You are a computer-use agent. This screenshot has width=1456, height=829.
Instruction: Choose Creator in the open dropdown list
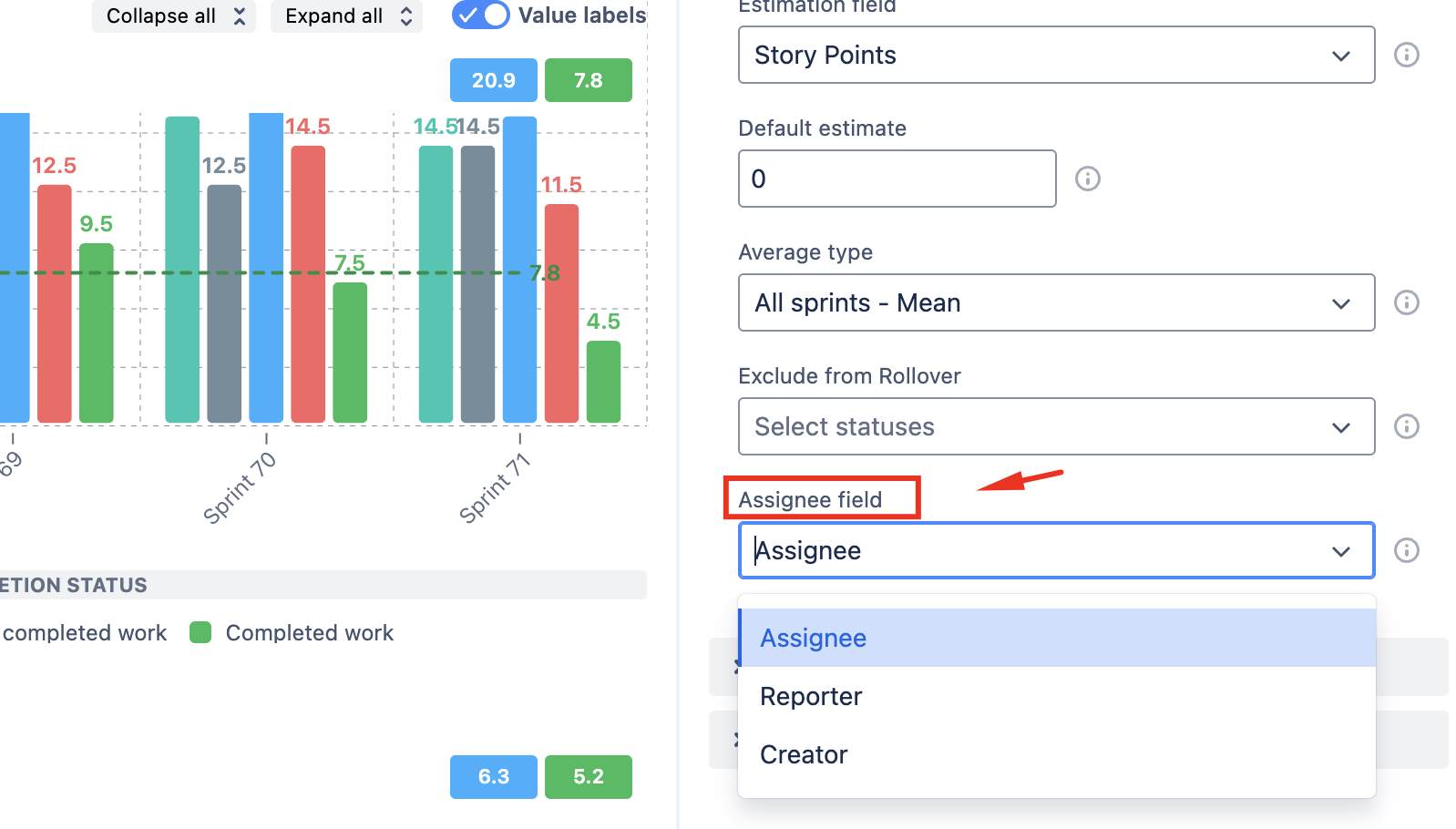click(803, 754)
